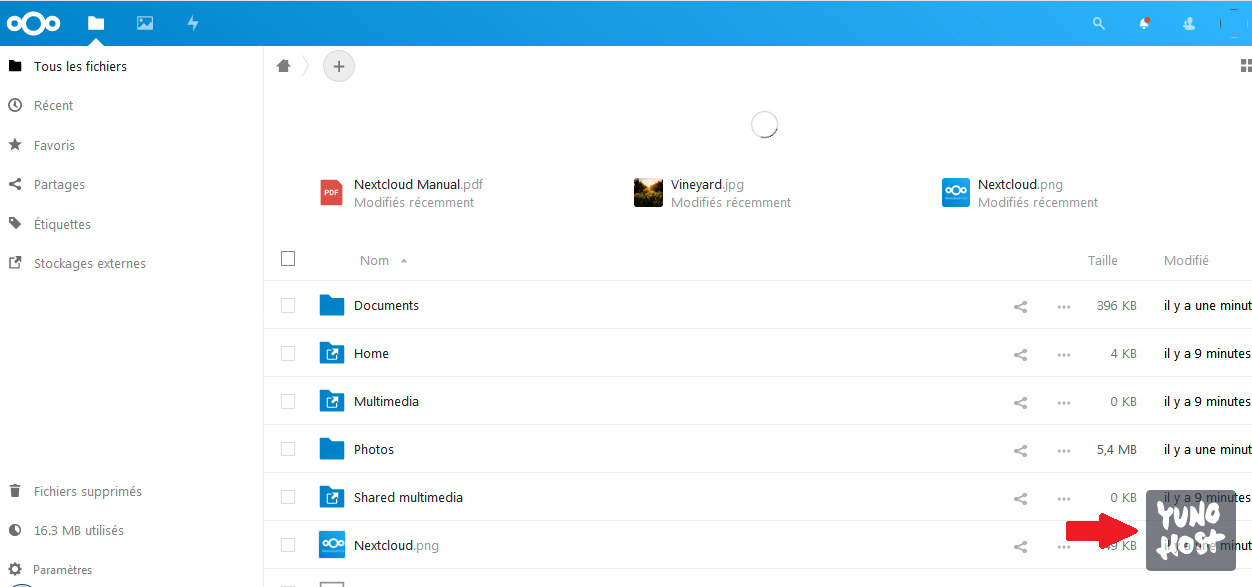1252x587 pixels.
Task: Check the Photos folder checkbox
Action: (x=288, y=450)
